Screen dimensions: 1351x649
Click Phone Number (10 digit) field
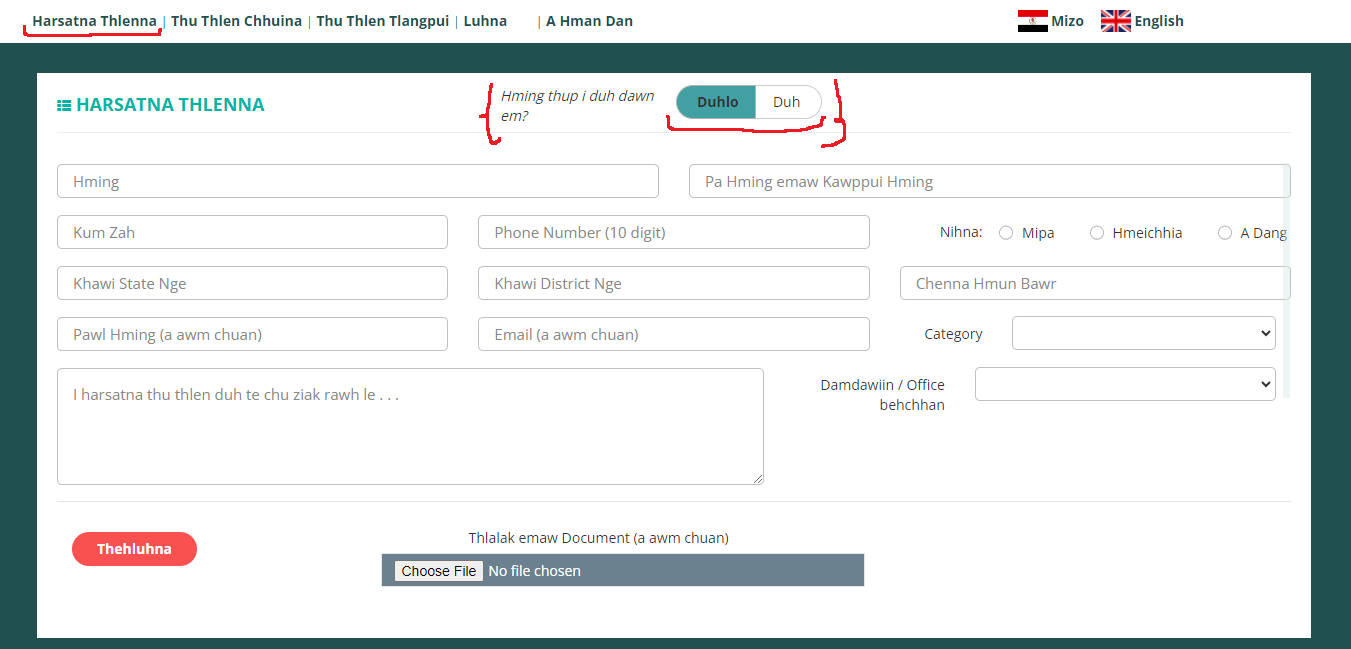674,232
